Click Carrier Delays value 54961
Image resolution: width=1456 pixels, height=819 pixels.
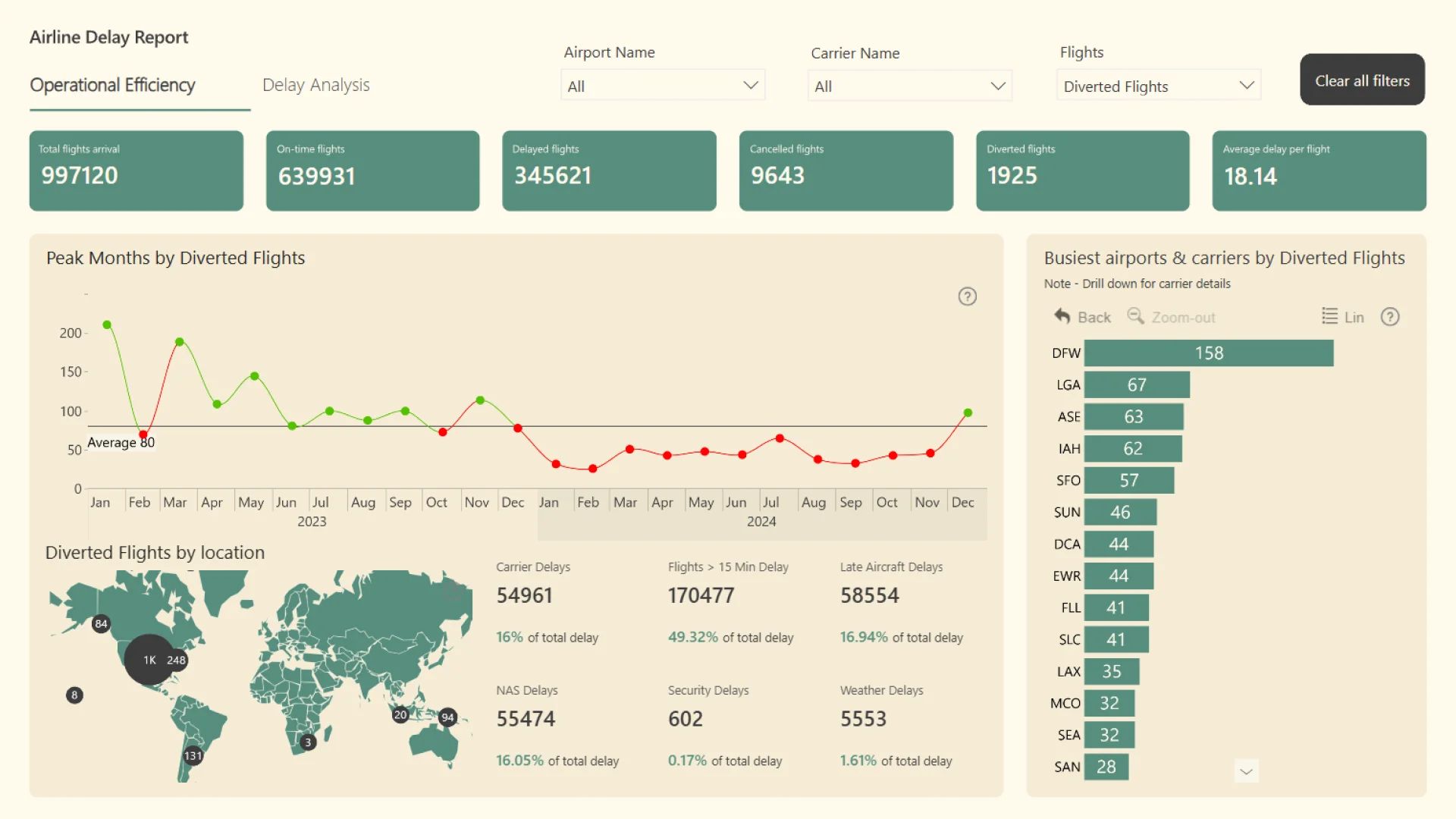pos(525,596)
